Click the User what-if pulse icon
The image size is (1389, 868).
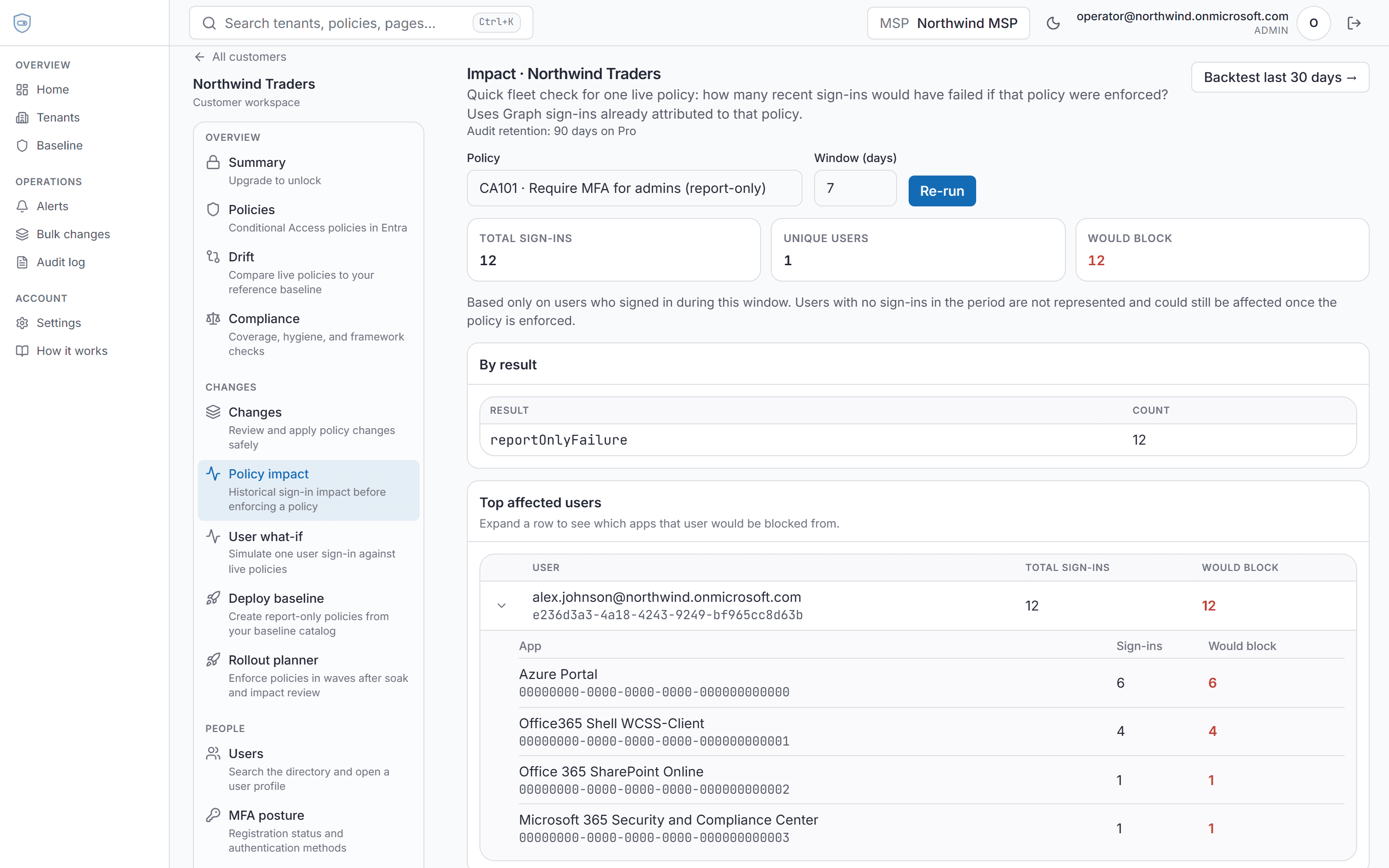pyautogui.click(x=213, y=536)
